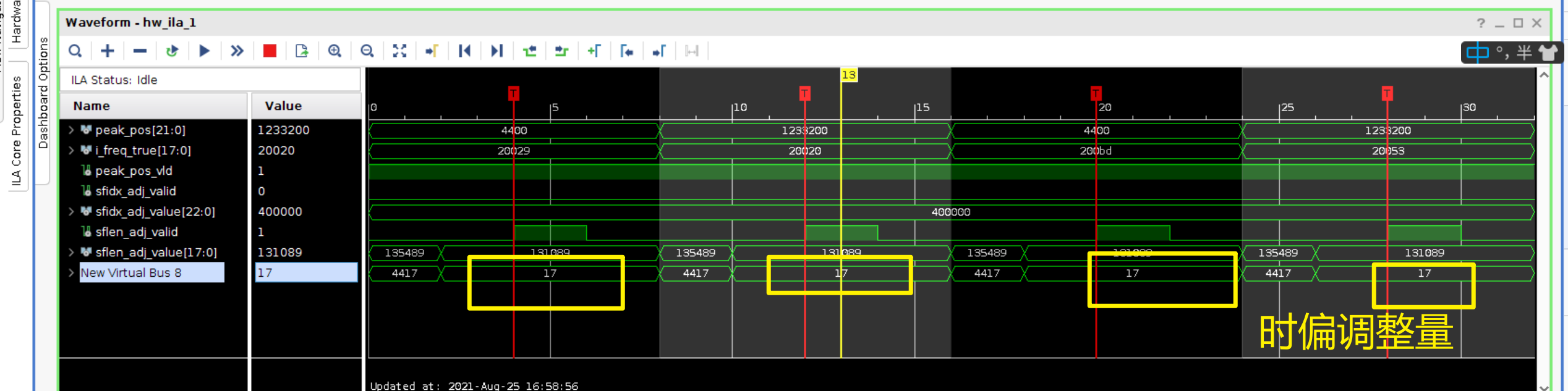Click 400000 label on sfidx_adj_value wave
1568x391 pixels.
coord(951,212)
